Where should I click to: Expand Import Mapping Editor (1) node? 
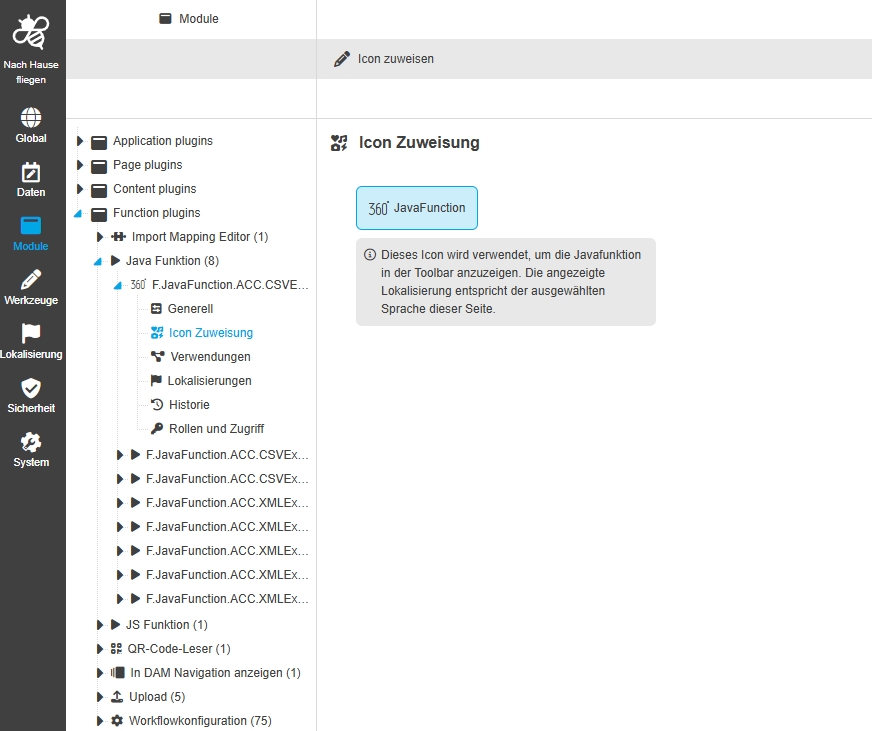point(100,237)
